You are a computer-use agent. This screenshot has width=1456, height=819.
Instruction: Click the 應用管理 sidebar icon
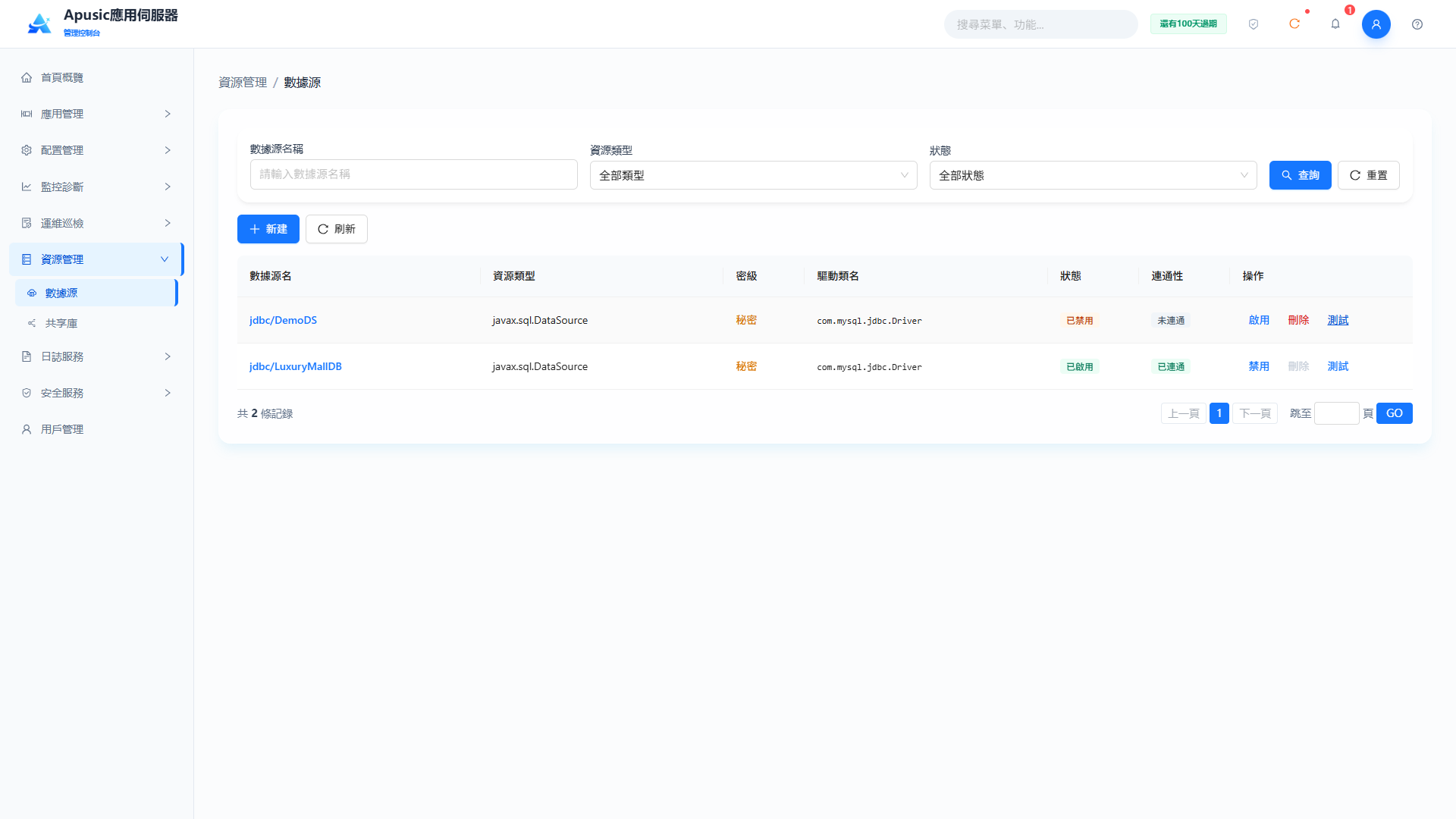(27, 114)
